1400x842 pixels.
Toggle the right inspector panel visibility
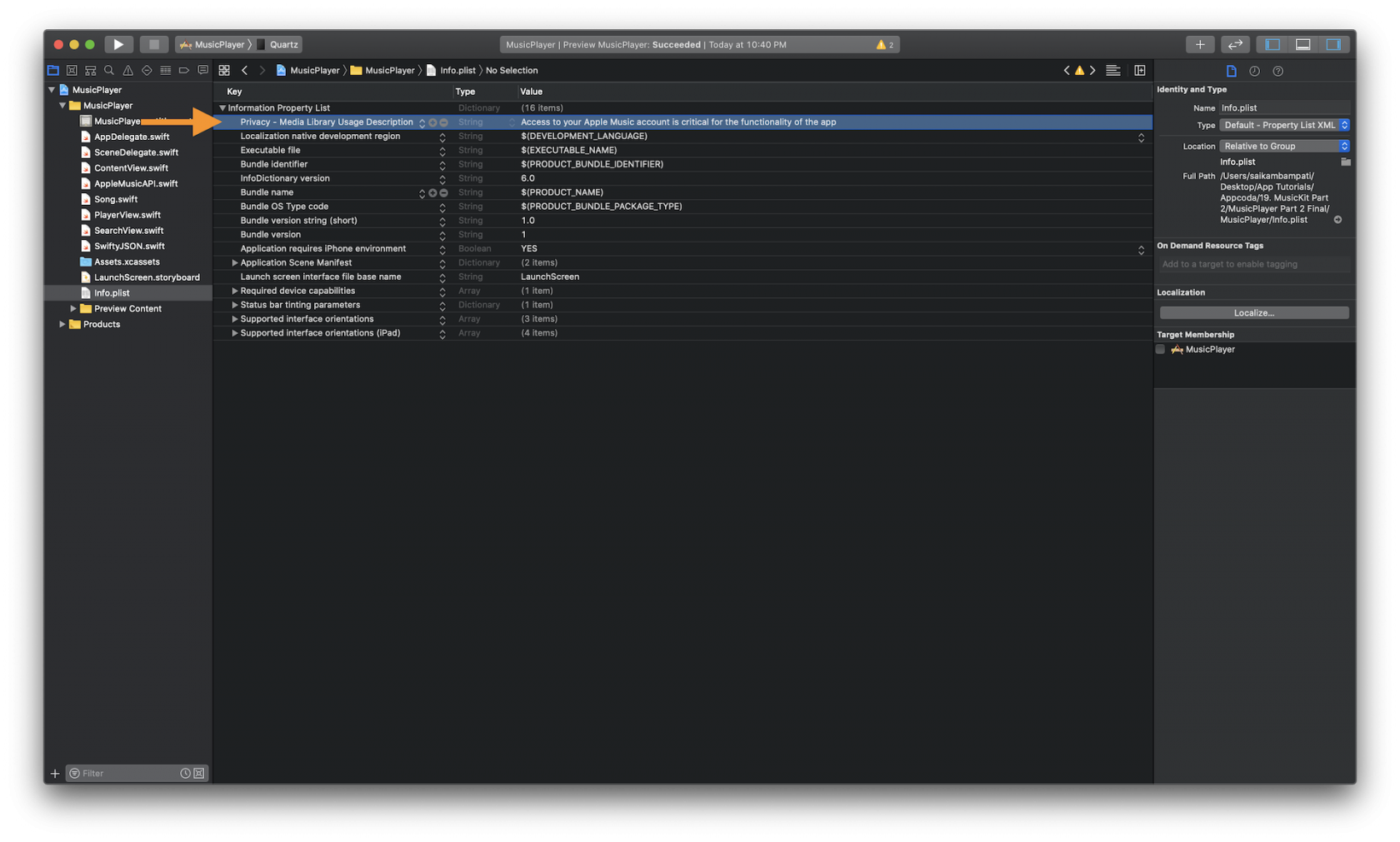(x=1335, y=43)
